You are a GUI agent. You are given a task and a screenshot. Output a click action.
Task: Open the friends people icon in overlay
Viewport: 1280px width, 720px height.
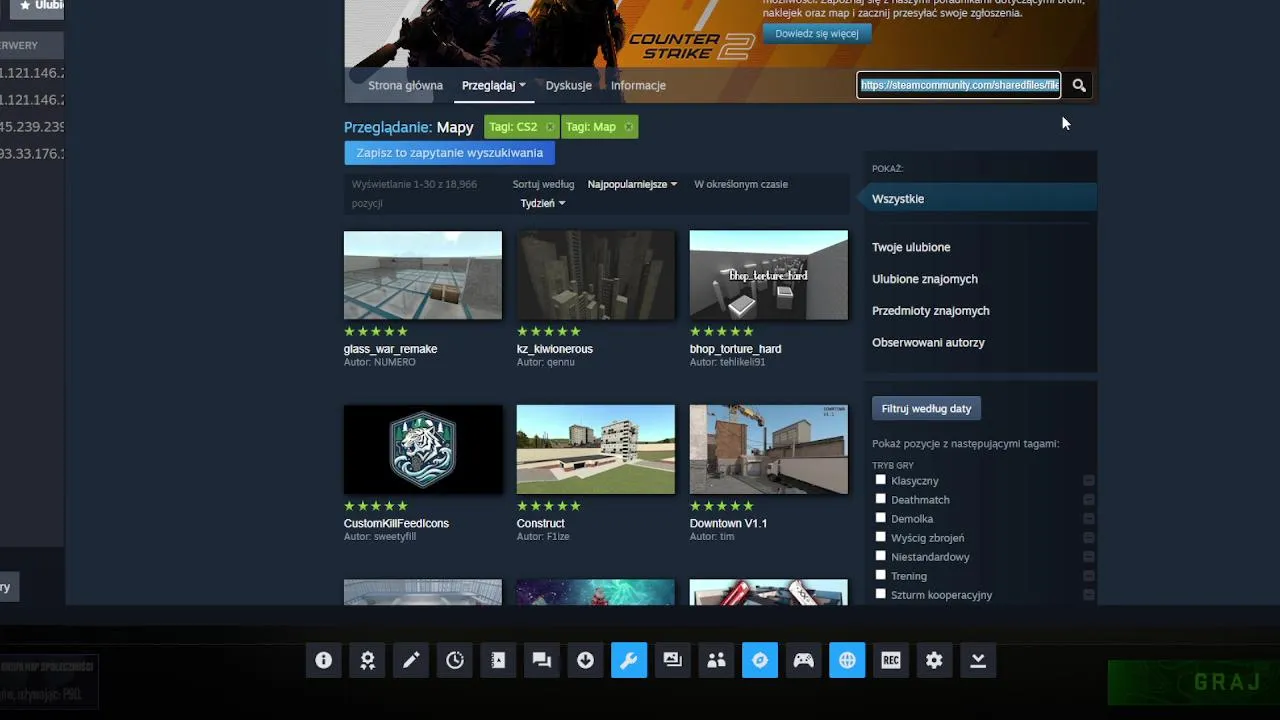click(x=716, y=660)
